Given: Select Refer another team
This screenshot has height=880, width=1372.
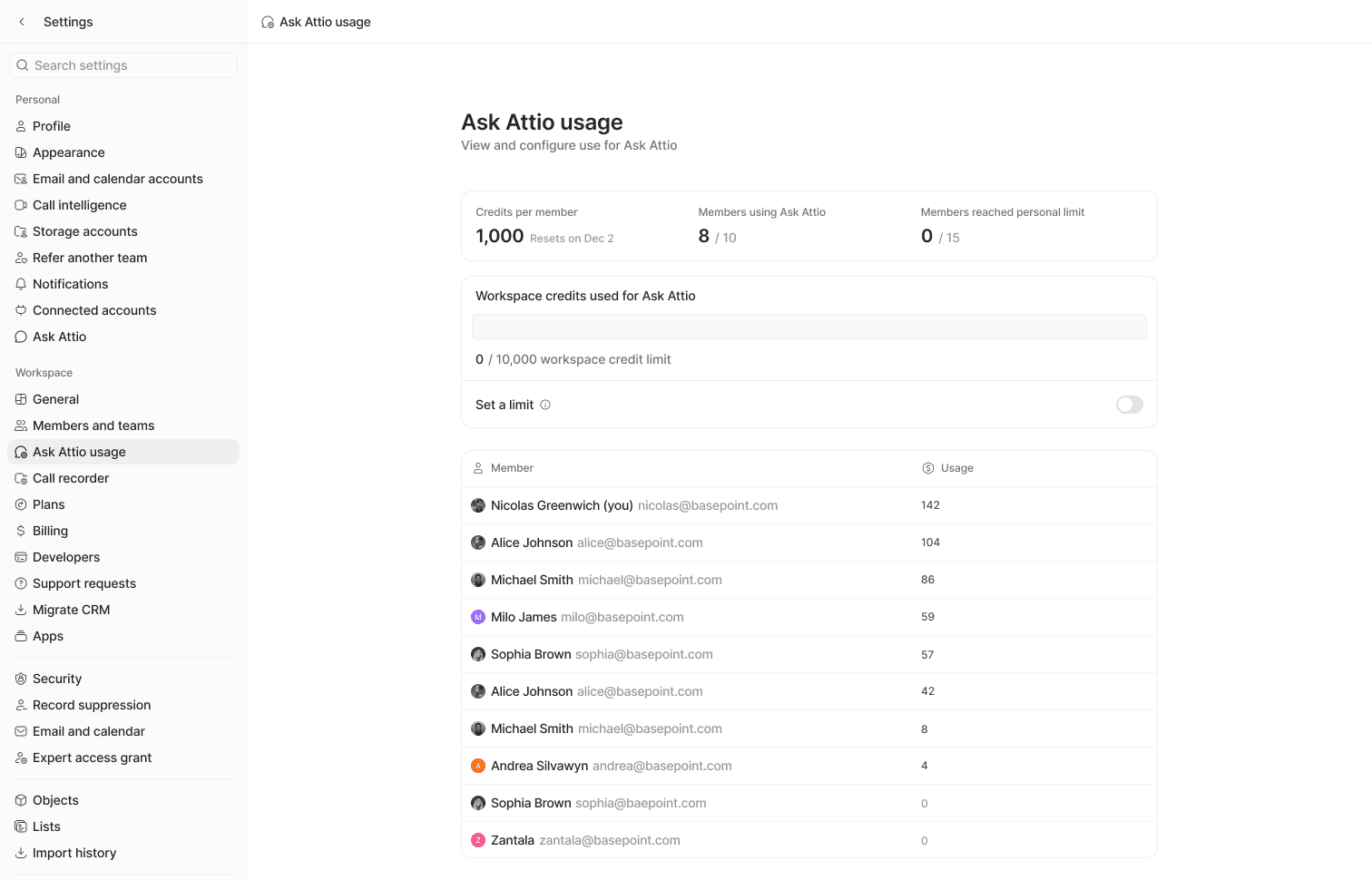Looking at the screenshot, I should pyautogui.click(x=90, y=258).
